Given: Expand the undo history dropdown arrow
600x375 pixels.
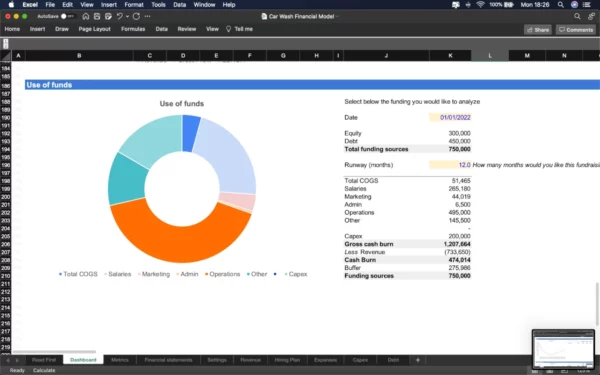Looking at the screenshot, I should 127,17.
